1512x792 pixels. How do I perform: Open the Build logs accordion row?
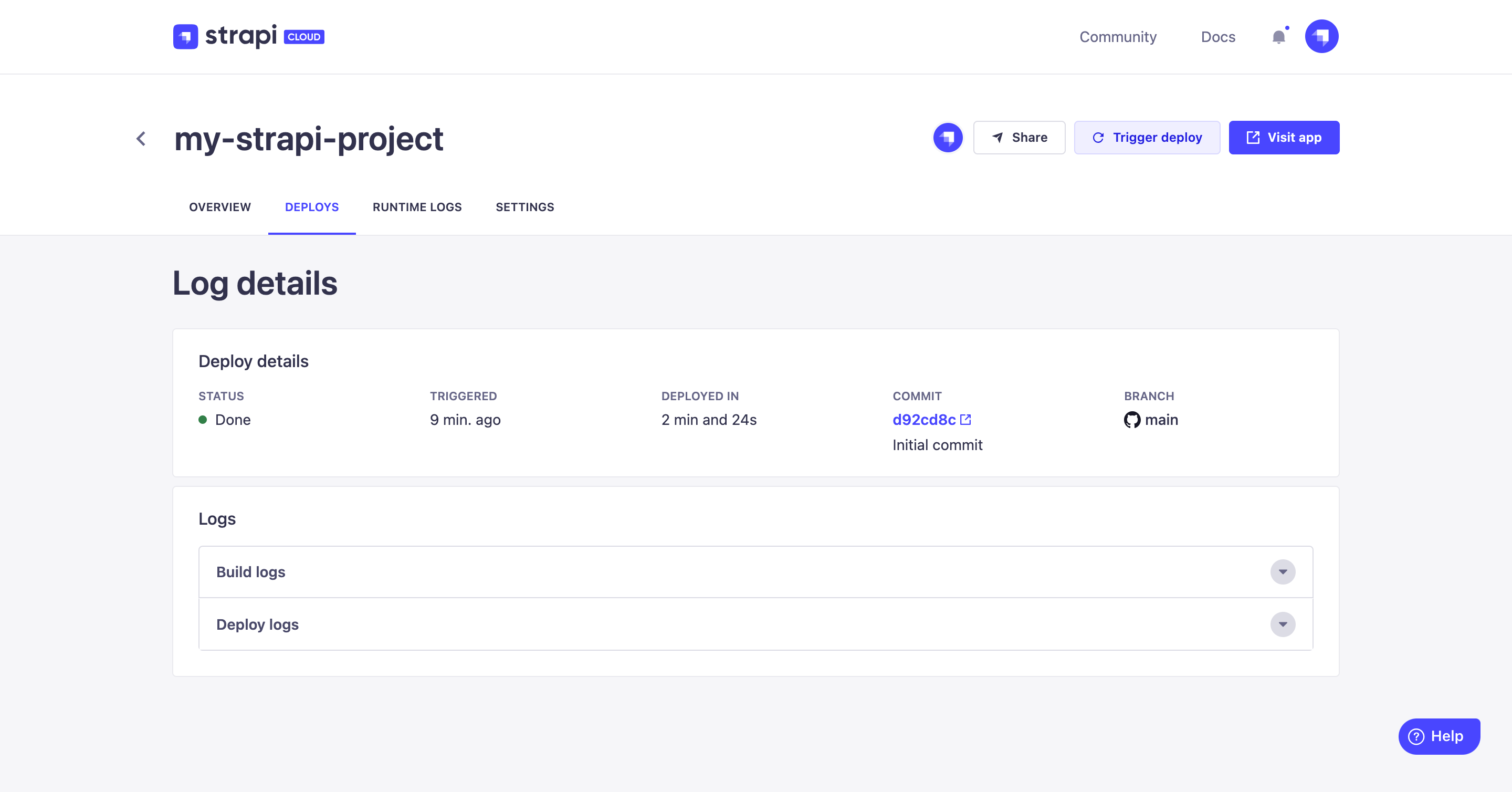[705, 572]
